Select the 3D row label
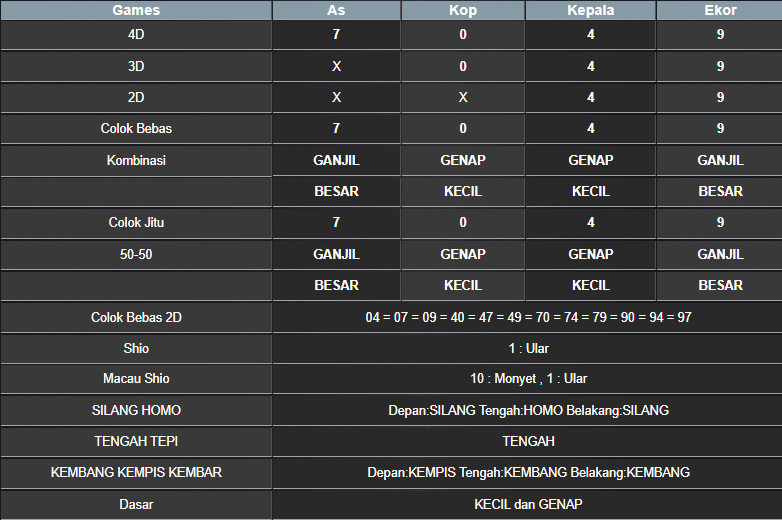The image size is (782, 520). click(x=136, y=66)
